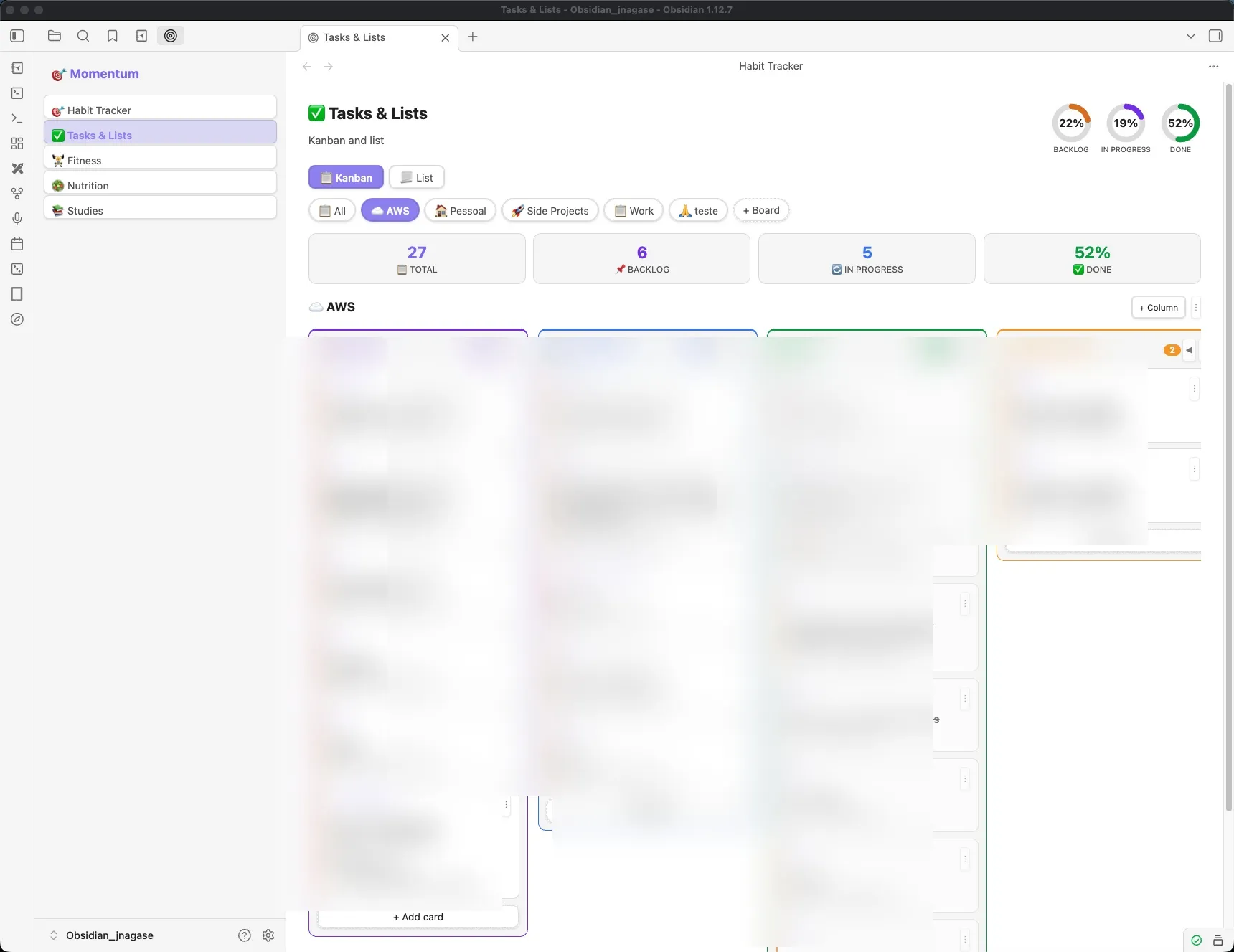Click the 27 TOTAL stat card
The image size is (1234, 952).
417,259
